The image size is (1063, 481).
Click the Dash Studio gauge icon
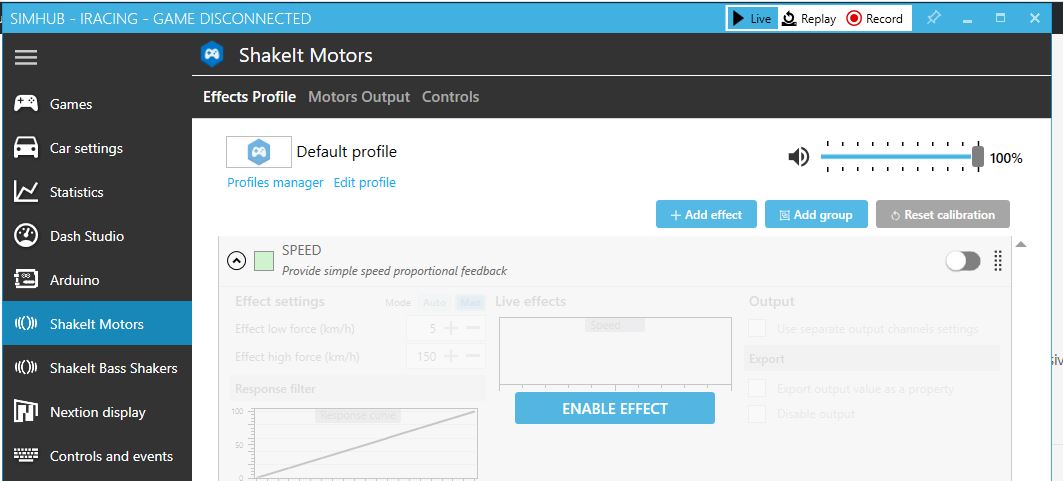[26, 236]
